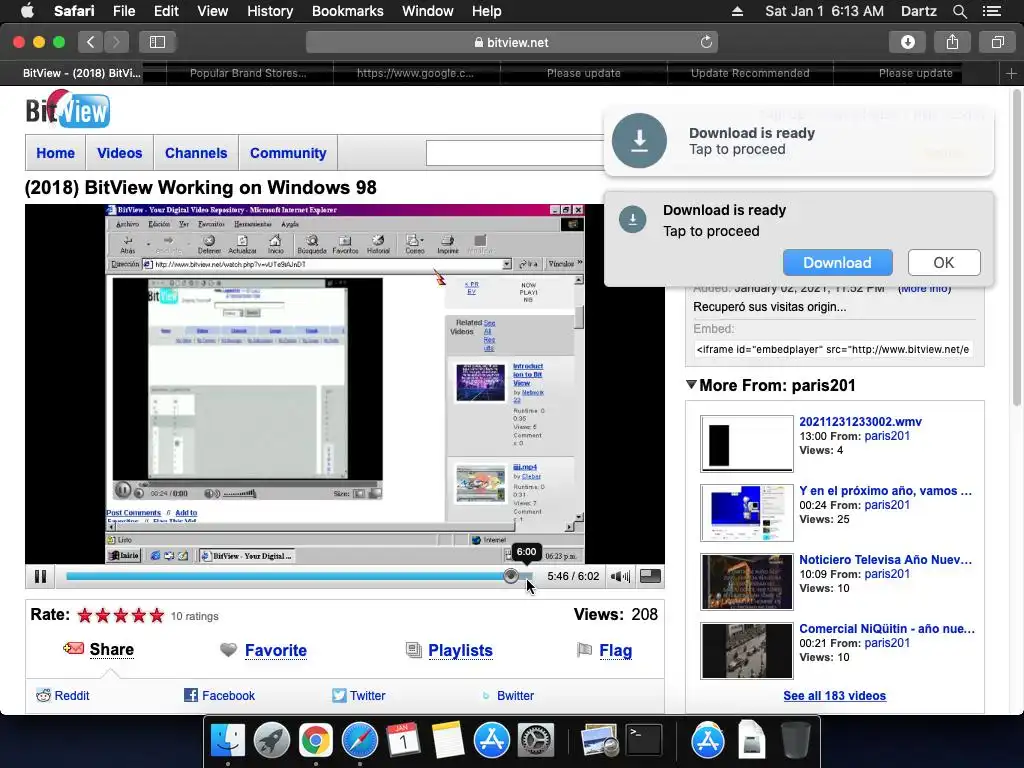This screenshot has width=1024, height=768.
Task: Share the video on Facebook
Action: pos(229,696)
